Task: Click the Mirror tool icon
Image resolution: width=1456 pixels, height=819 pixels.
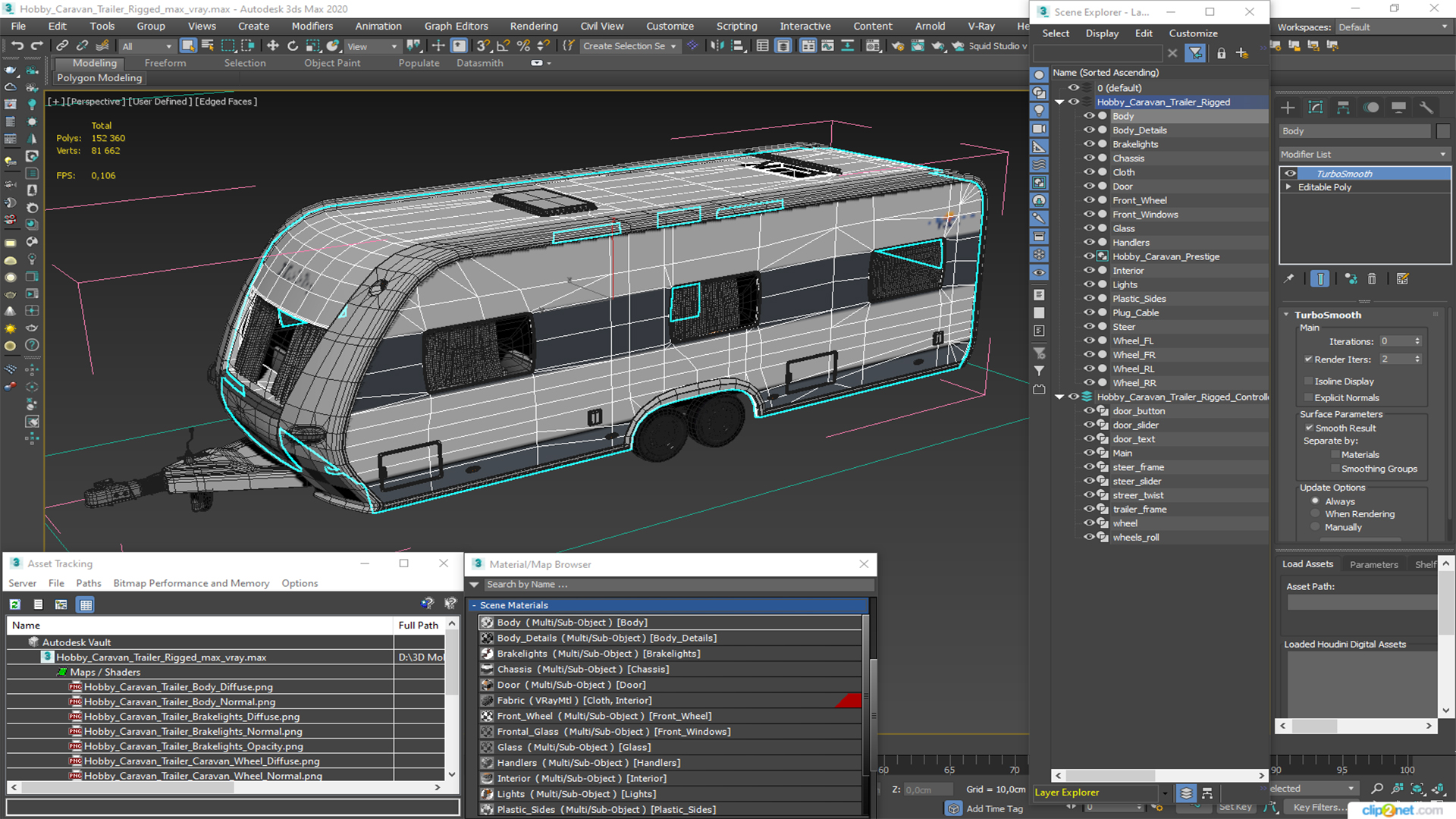Action: coord(717,46)
